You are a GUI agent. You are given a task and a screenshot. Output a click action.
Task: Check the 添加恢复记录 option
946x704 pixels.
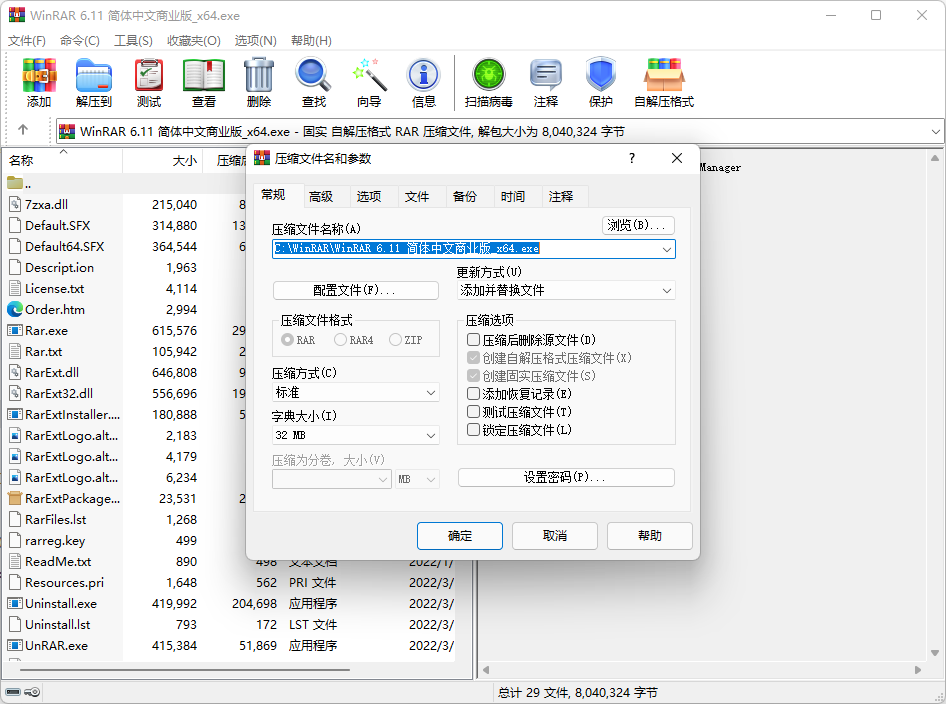coord(474,394)
